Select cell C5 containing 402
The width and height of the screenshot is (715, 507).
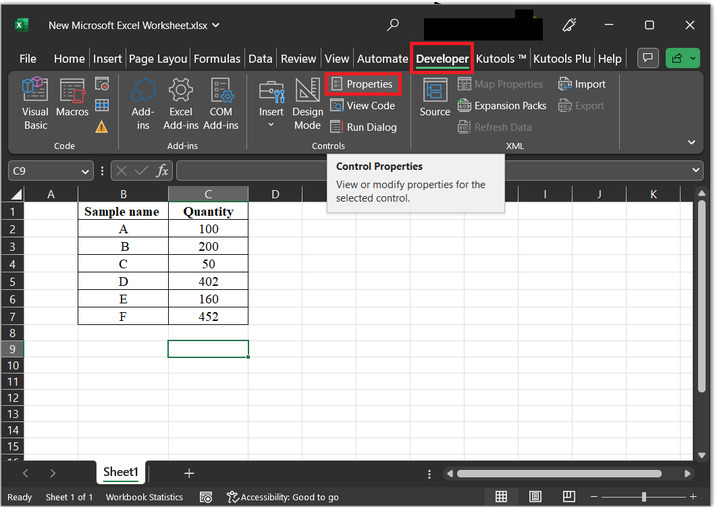point(208,282)
